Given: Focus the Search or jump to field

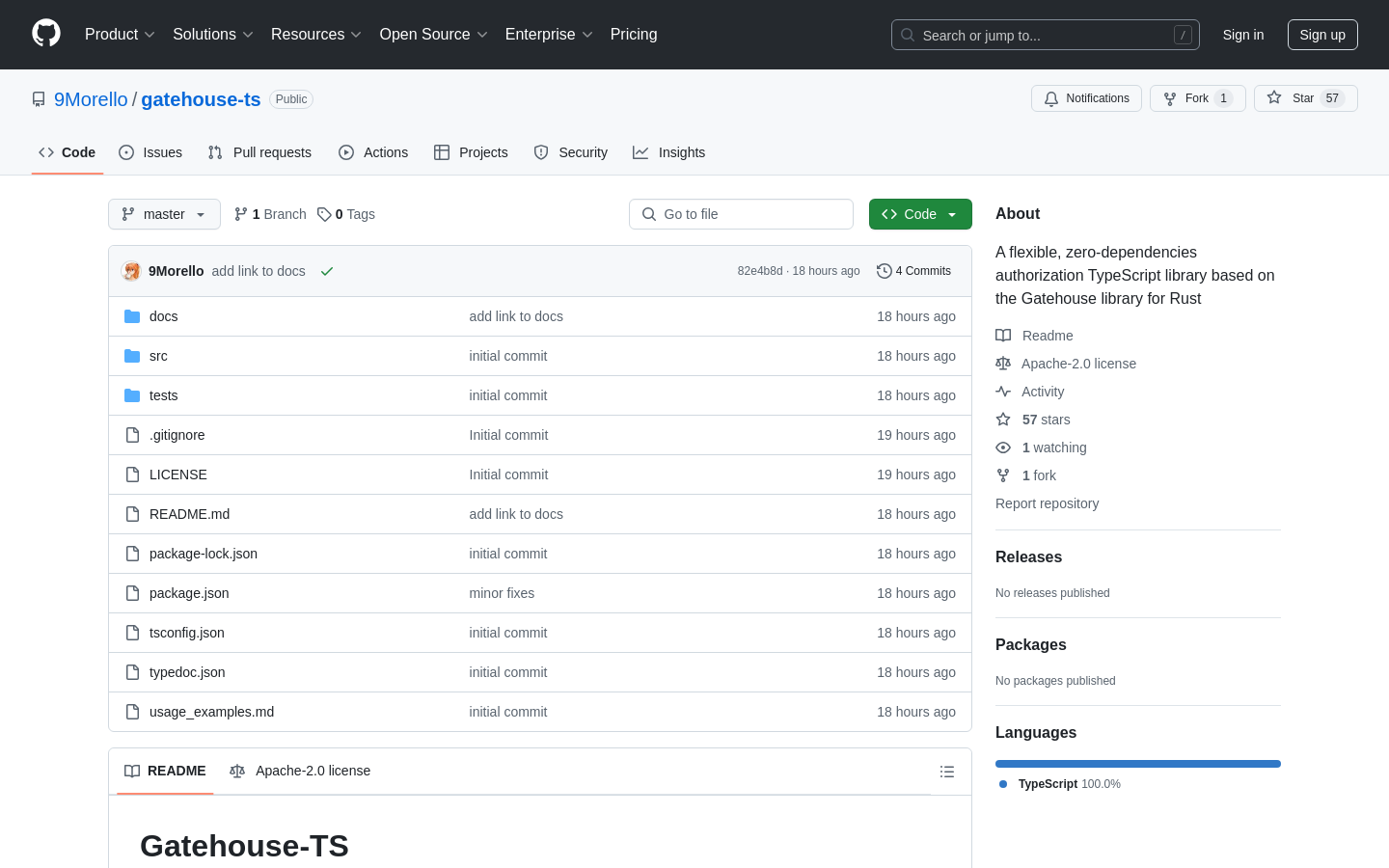Looking at the screenshot, I should pos(1046,35).
